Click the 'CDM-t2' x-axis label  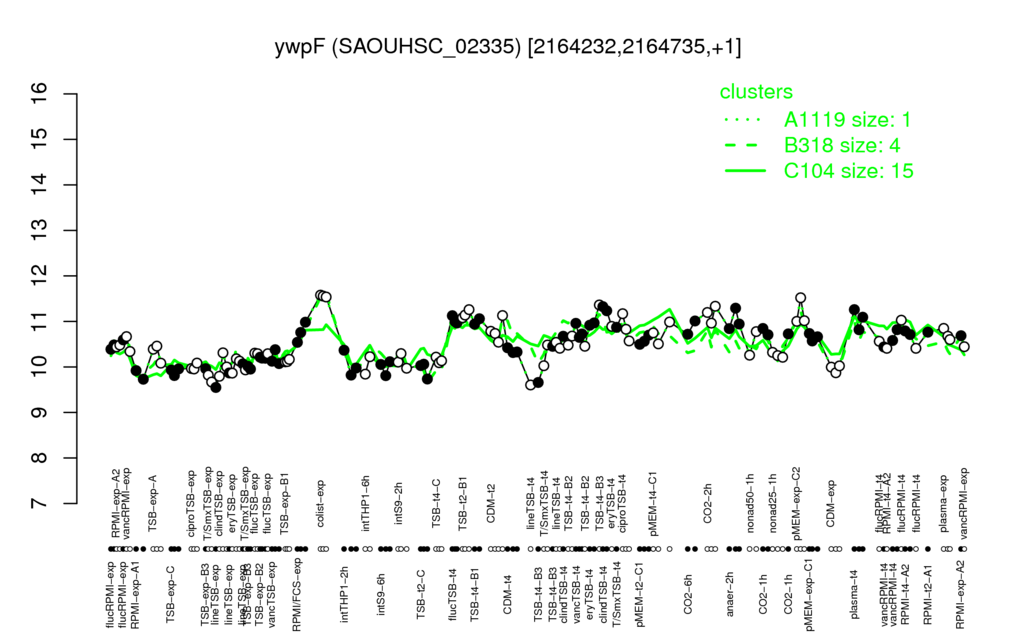click(x=492, y=504)
